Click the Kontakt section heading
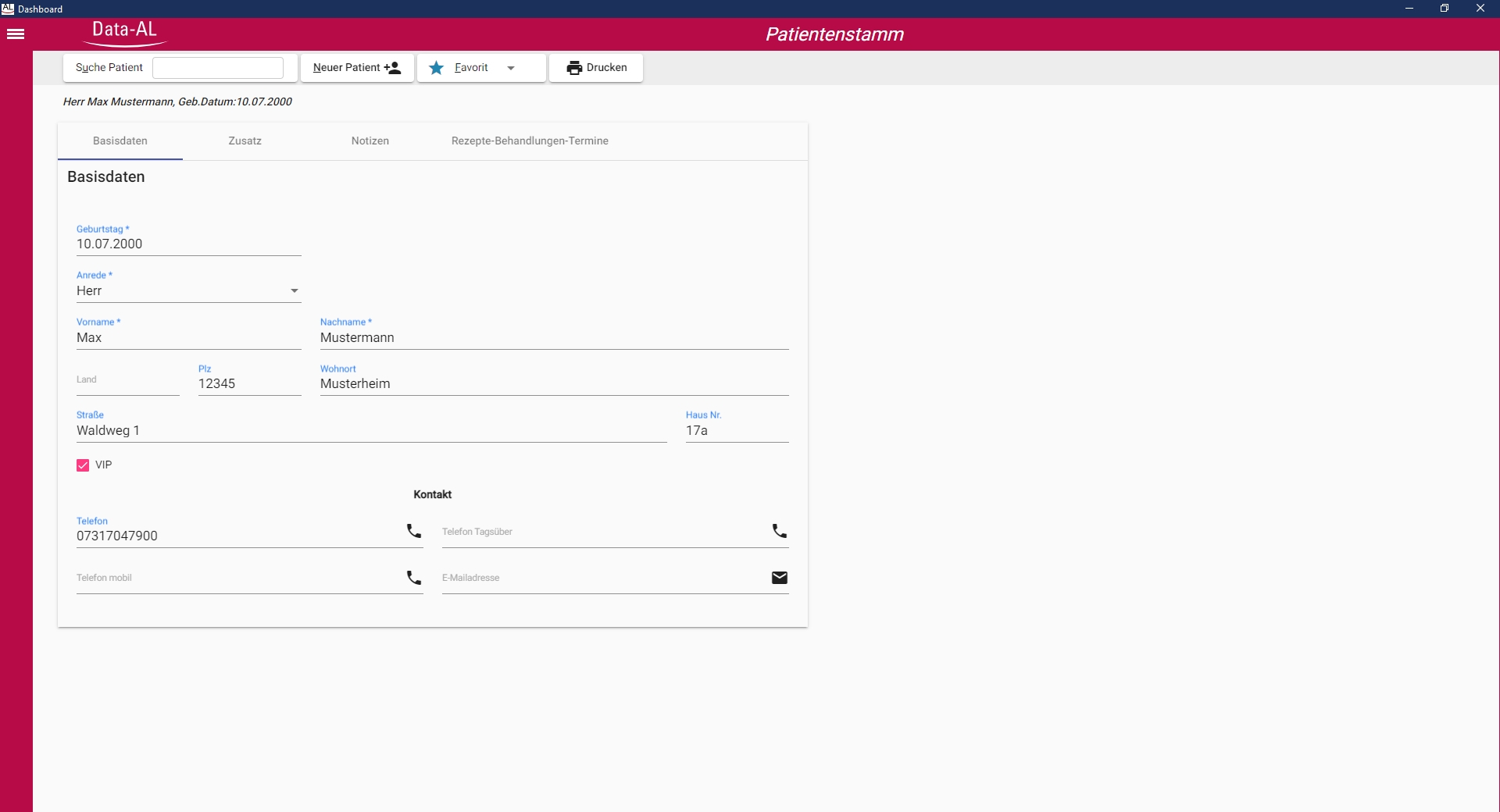This screenshot has height=812, width=1500. coord(433,495)
